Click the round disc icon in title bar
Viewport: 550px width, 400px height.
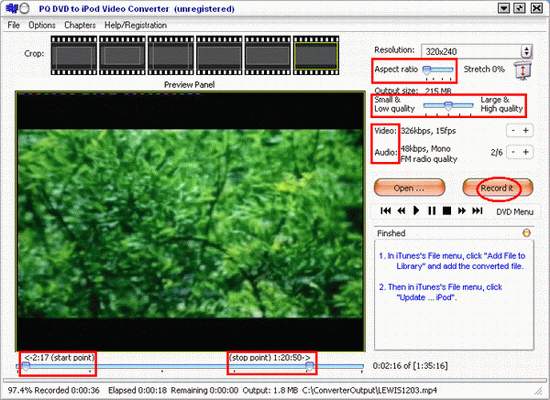click(24, 8)
